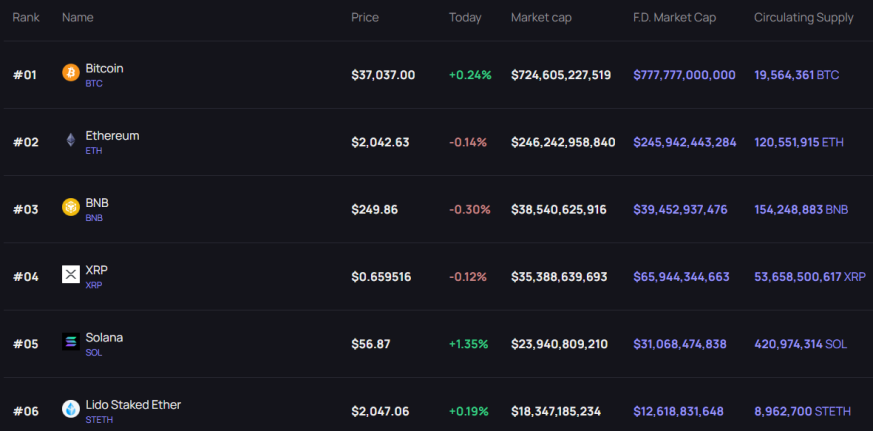Viewport: 873px width, 431px height.
Task: Sort by the Today column header
Action: coord(465,18)
